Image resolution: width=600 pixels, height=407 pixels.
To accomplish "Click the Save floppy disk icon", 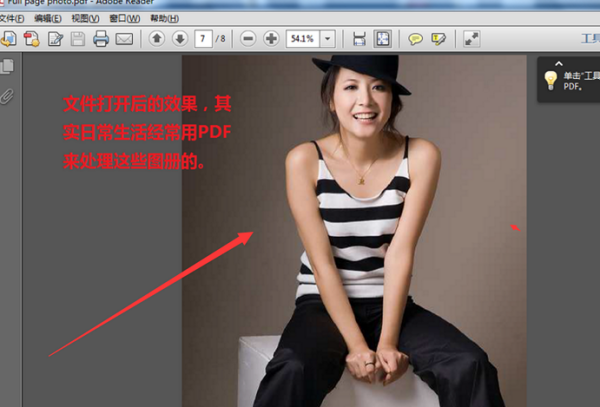I will point(78,39).
